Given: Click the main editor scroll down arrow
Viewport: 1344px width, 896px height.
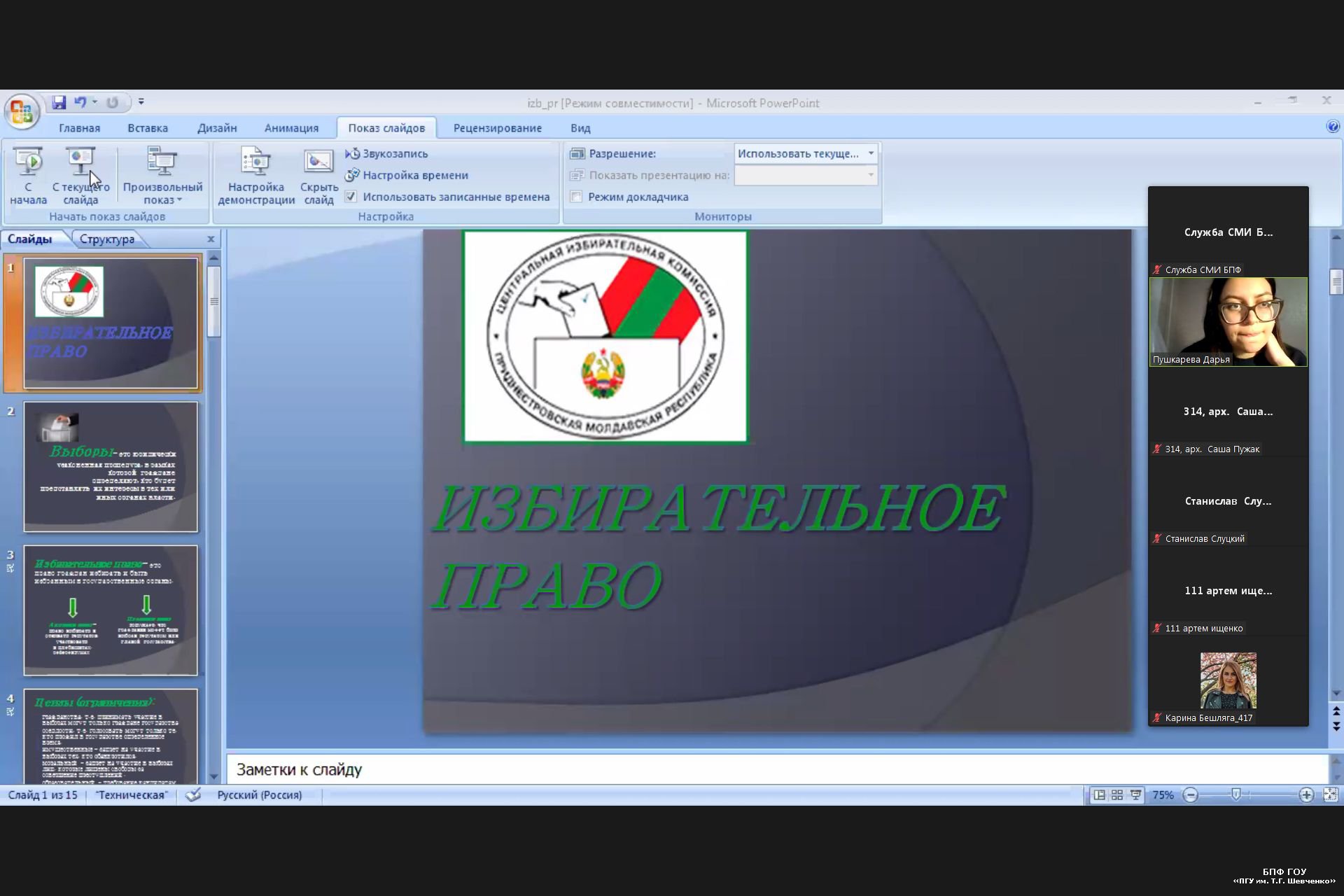Looking at the screenshot, I should pos(1336,694).
